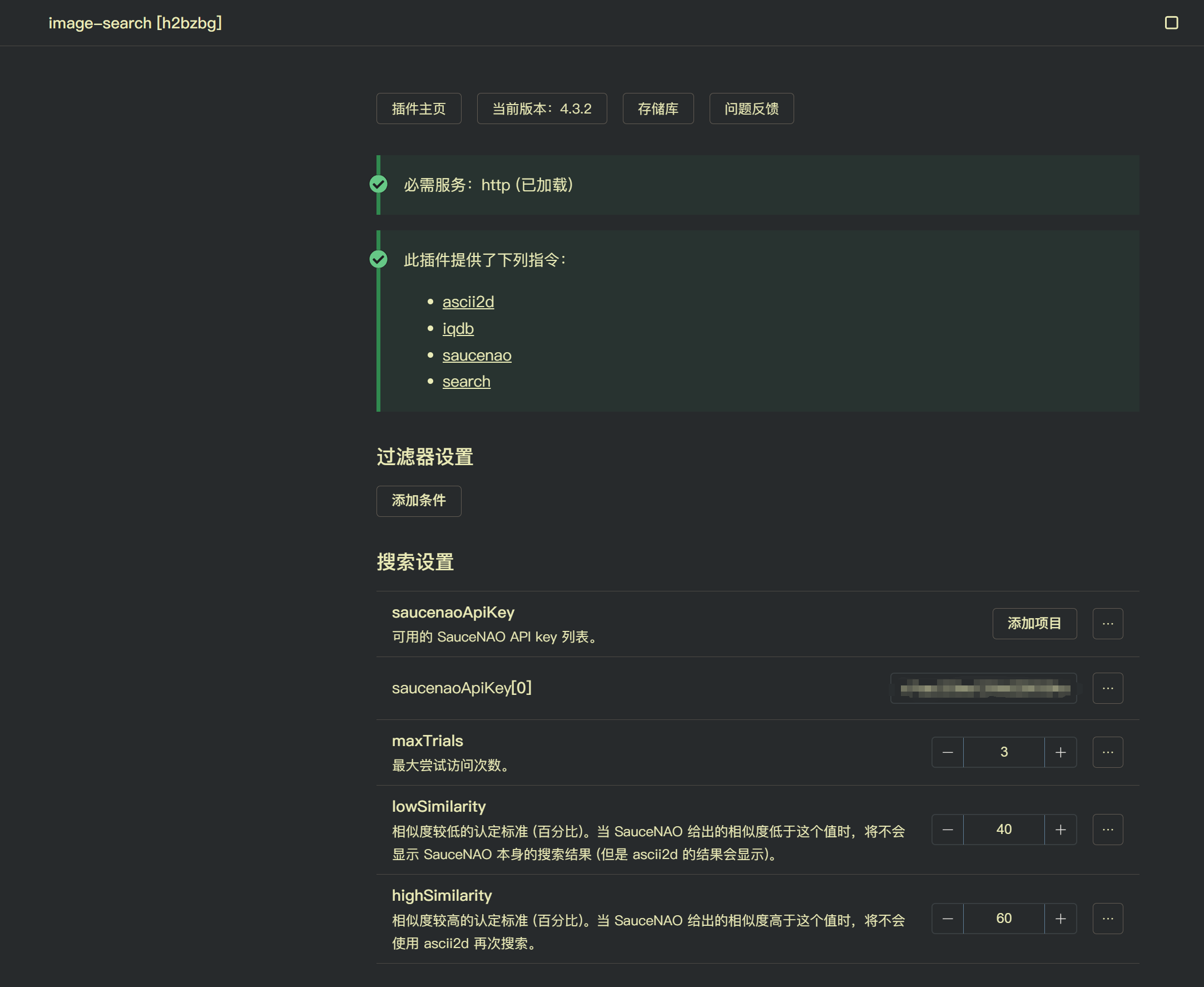The width and height of the screenshot is (1204, 987).
Task: Click the 插件主页 button
Action: tap(419, 108)
